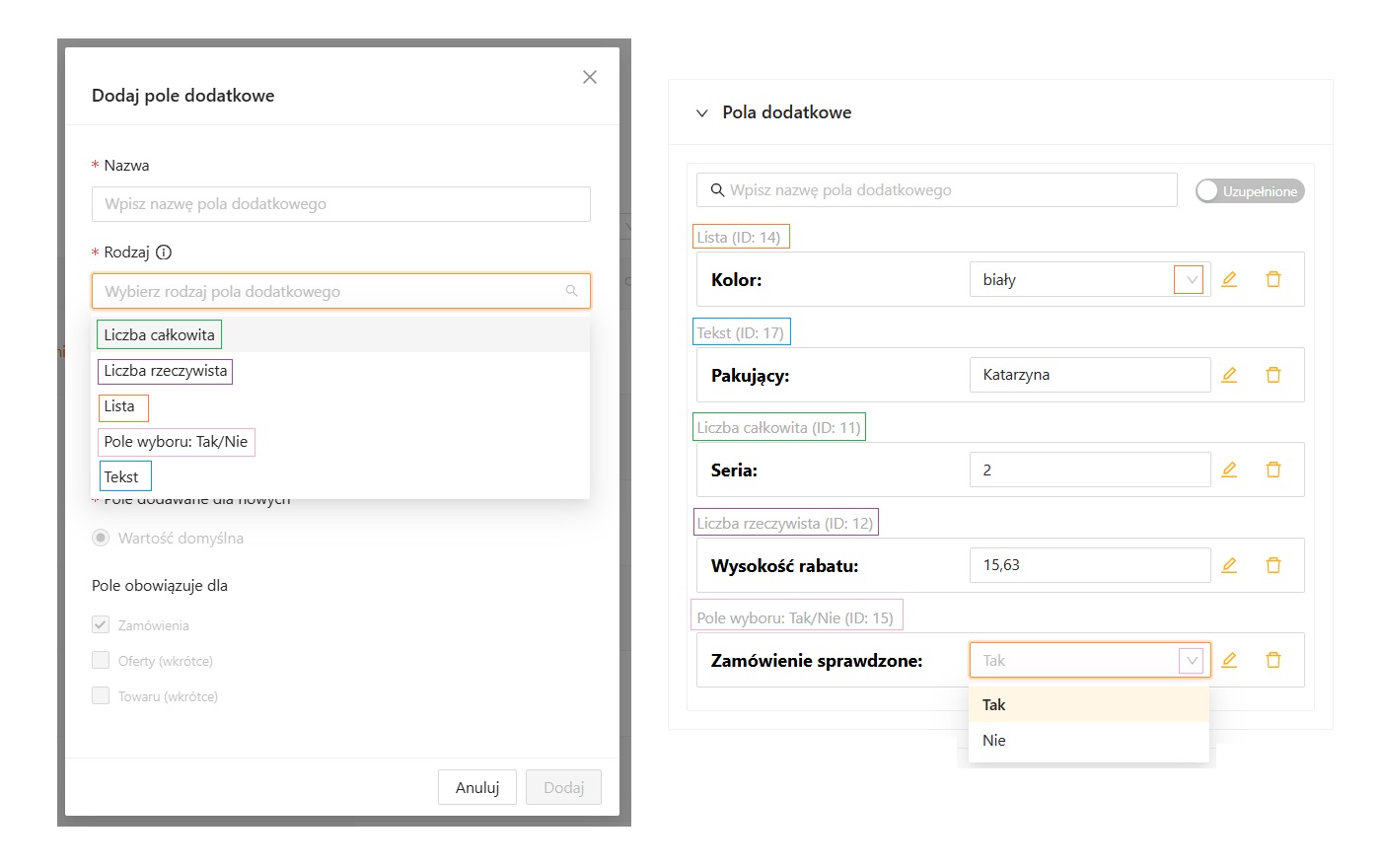Click the edit pencil for Seria field
The image size is (1380, 868).
pyautogui.click(x=1229, y=470)
